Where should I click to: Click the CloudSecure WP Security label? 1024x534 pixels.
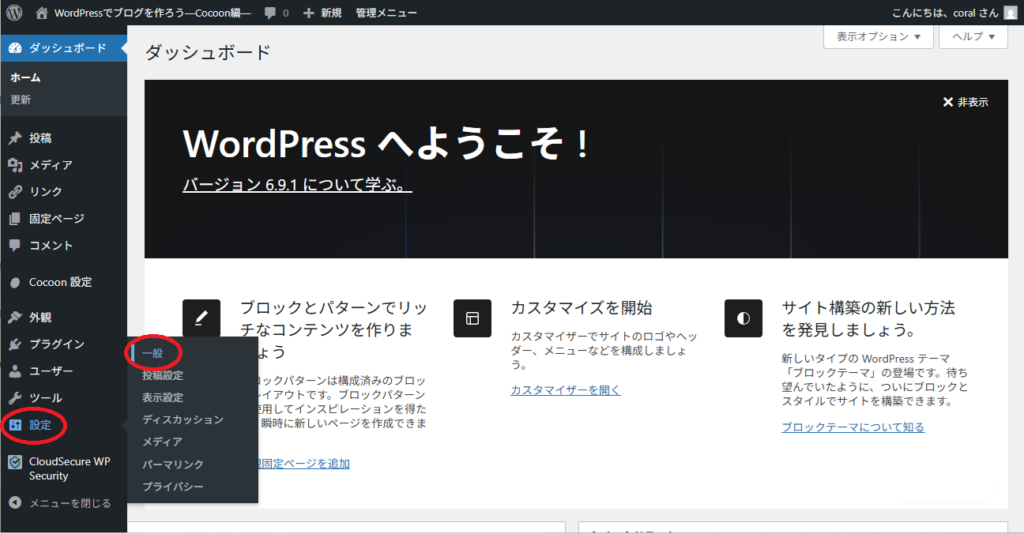click(x=69, y=469)
